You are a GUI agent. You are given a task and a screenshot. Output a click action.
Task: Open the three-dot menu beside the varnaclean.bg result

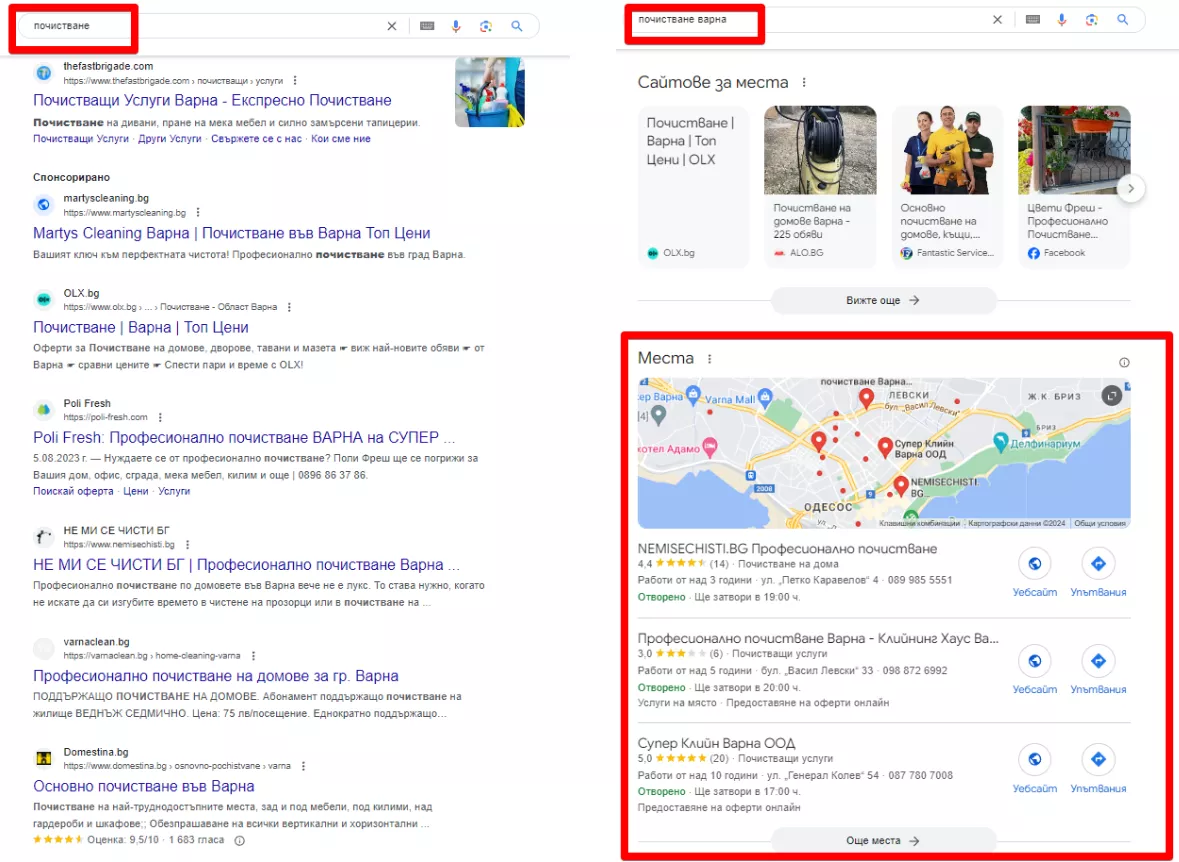coord(253,656)
